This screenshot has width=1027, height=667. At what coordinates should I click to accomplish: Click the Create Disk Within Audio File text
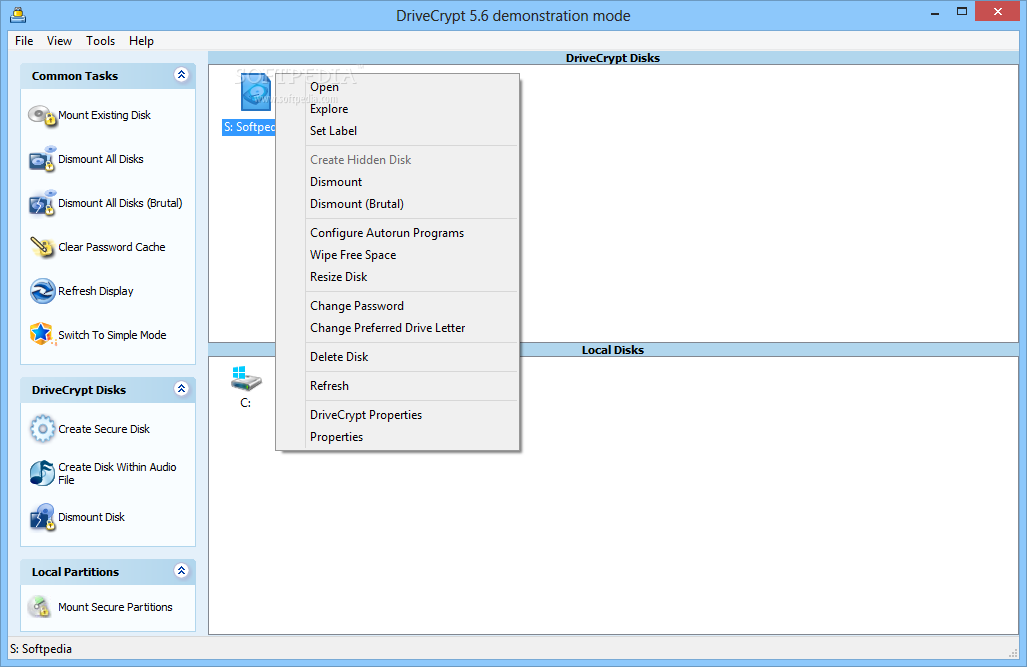click(117, 473)
